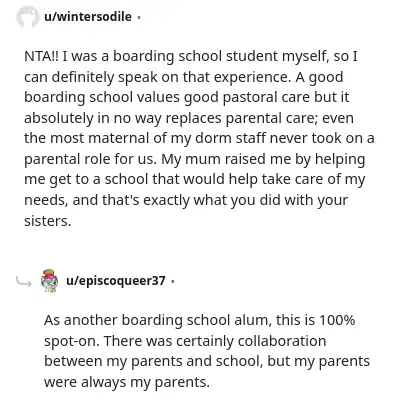Click the line starting 'me get to a school'

pos(195,180)
